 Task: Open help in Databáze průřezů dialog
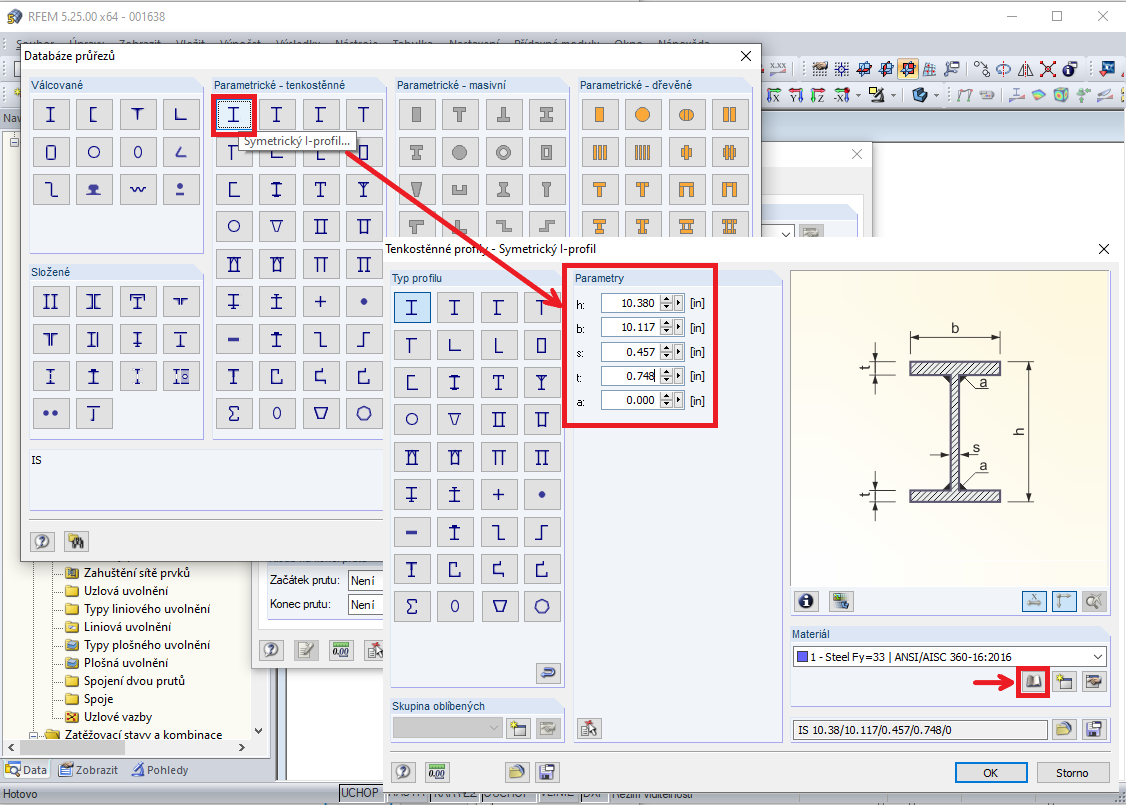42,541
